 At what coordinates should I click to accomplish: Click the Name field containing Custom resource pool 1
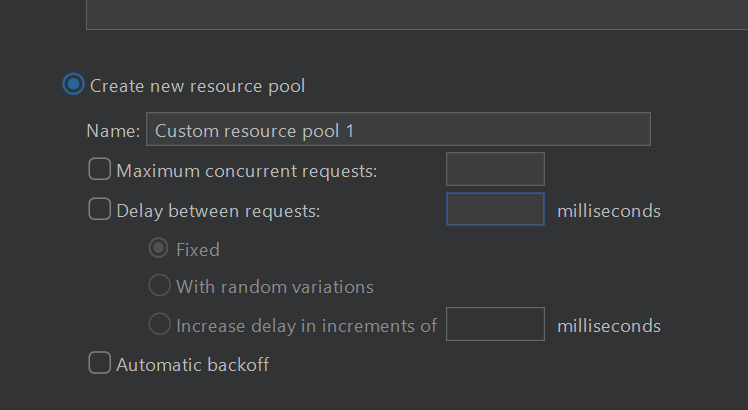[398, 129]
